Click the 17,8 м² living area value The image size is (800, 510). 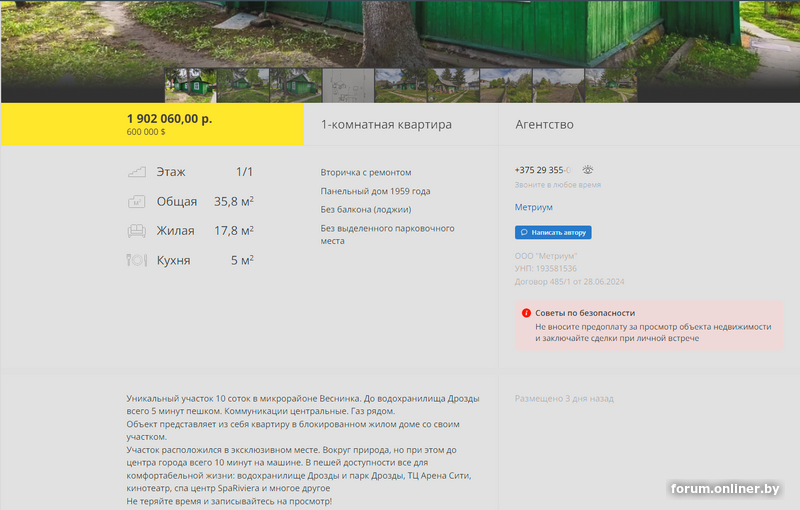pos(234,231)
